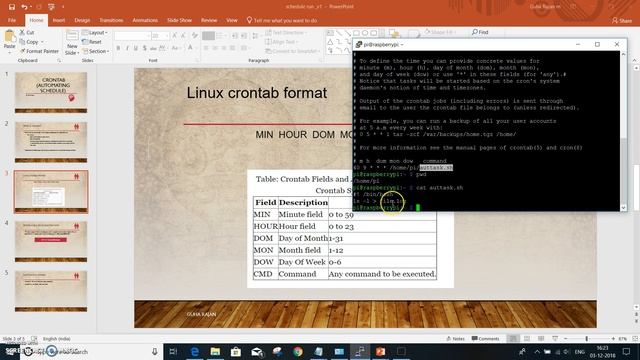The width and height of the screenshot is (640, 360).
Task: Open Task View on the taskbar
Action: tap(173, 351)
